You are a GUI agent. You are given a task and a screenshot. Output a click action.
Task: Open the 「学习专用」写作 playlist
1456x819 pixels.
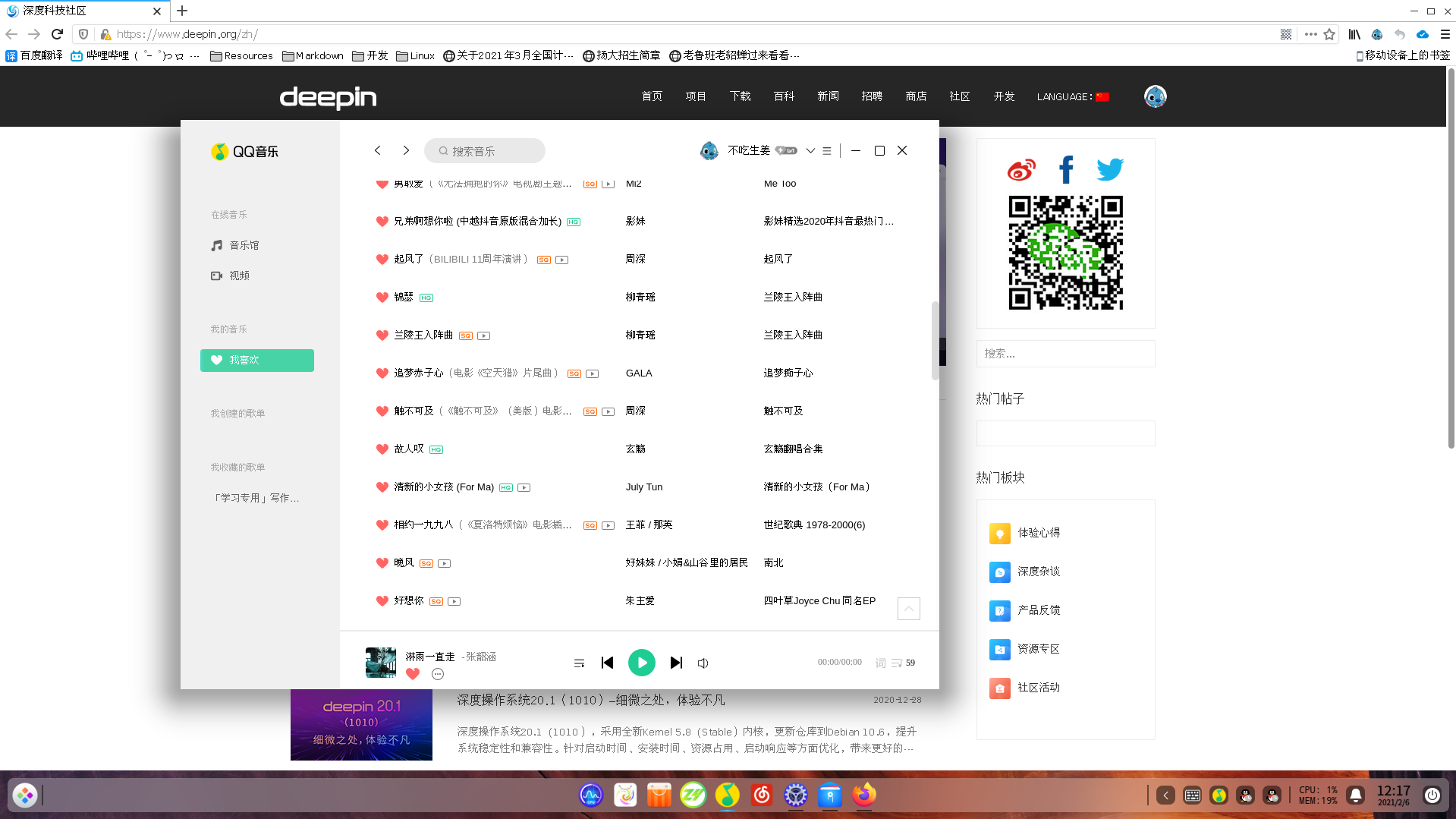[256, 498]
